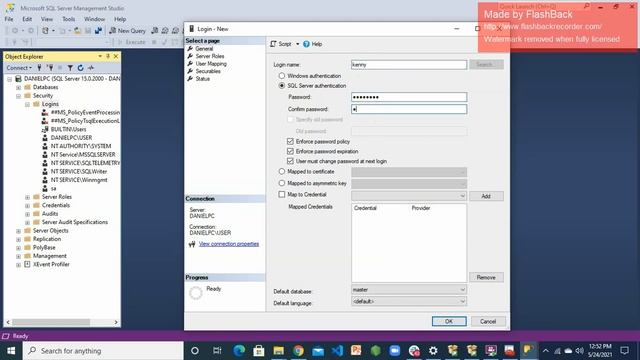Image resolution: width=640 pixels, height=360 pixels.
Task: Click the Database Engine Query icon beside New Query
Action: pyautogui.click(x=154, y=31)
